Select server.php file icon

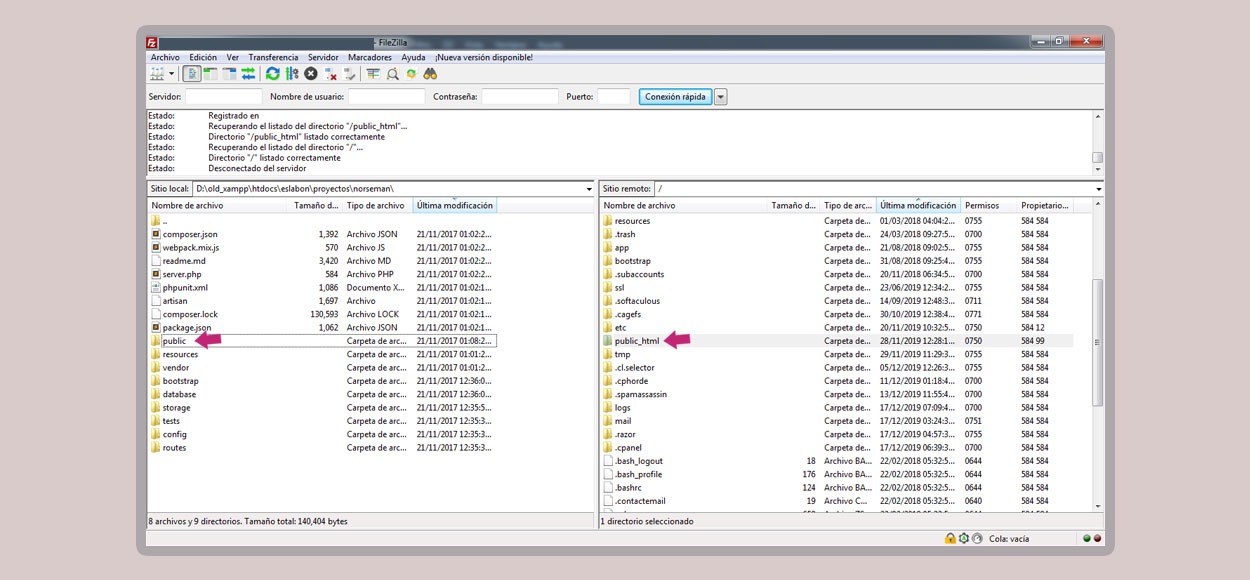[x=156, y=274]
